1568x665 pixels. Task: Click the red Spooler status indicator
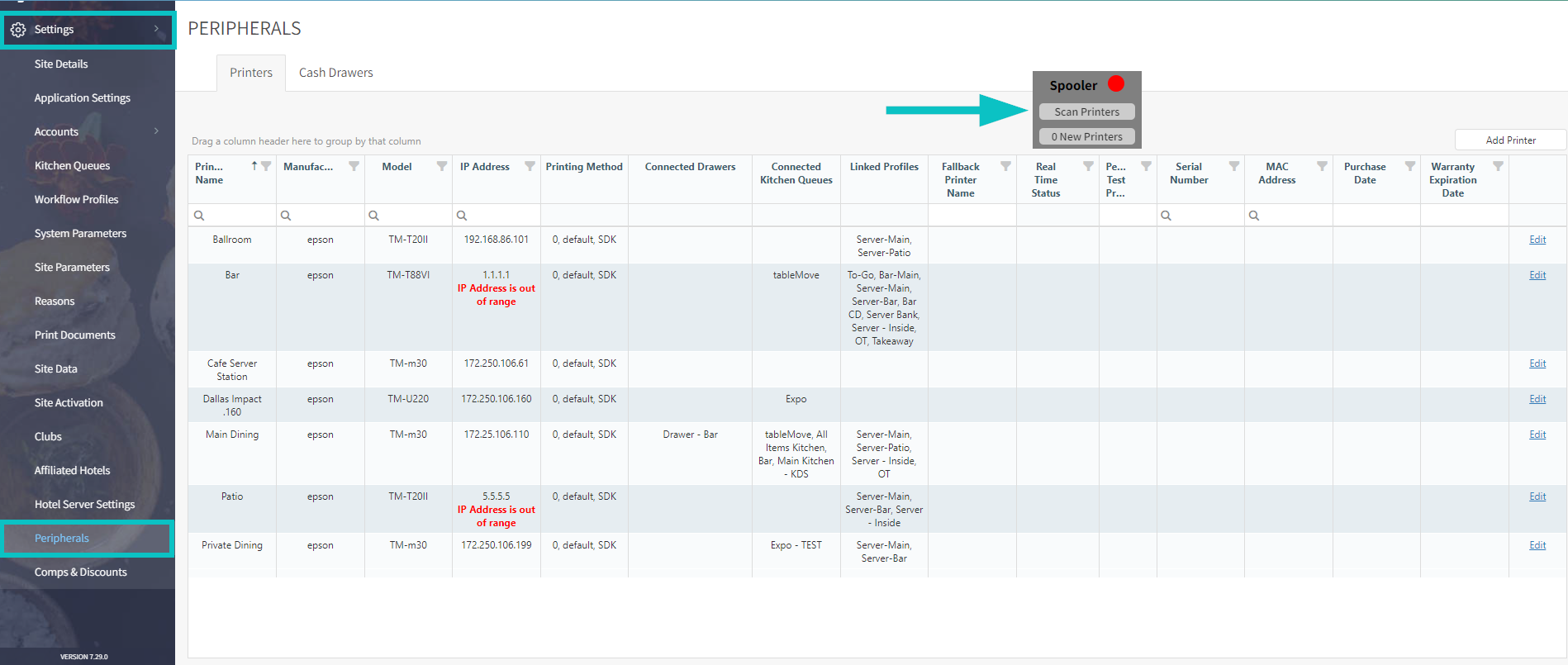pos(1115,84)
